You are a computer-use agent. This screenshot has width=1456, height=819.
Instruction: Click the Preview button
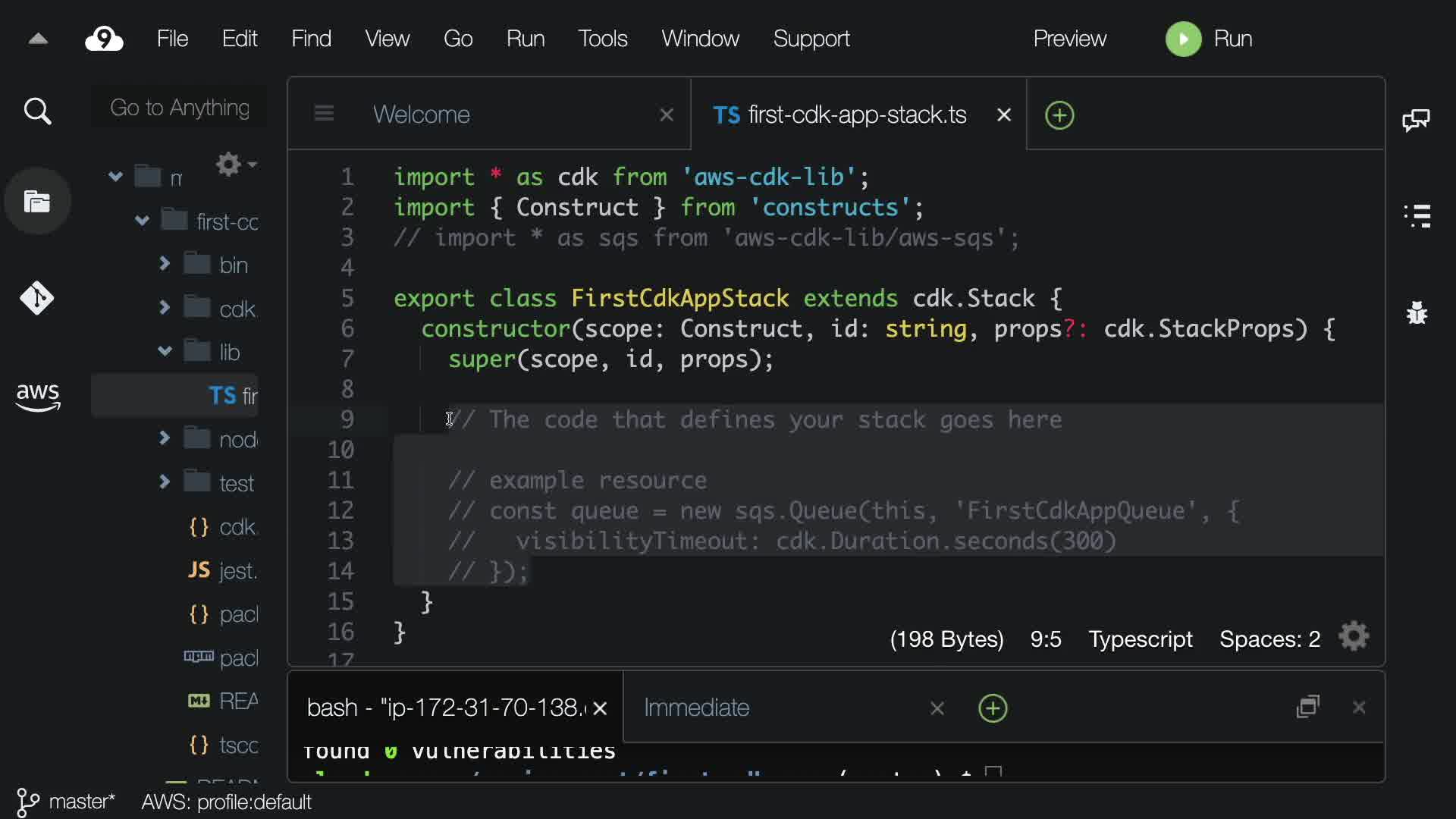[x=1069, y=39]
